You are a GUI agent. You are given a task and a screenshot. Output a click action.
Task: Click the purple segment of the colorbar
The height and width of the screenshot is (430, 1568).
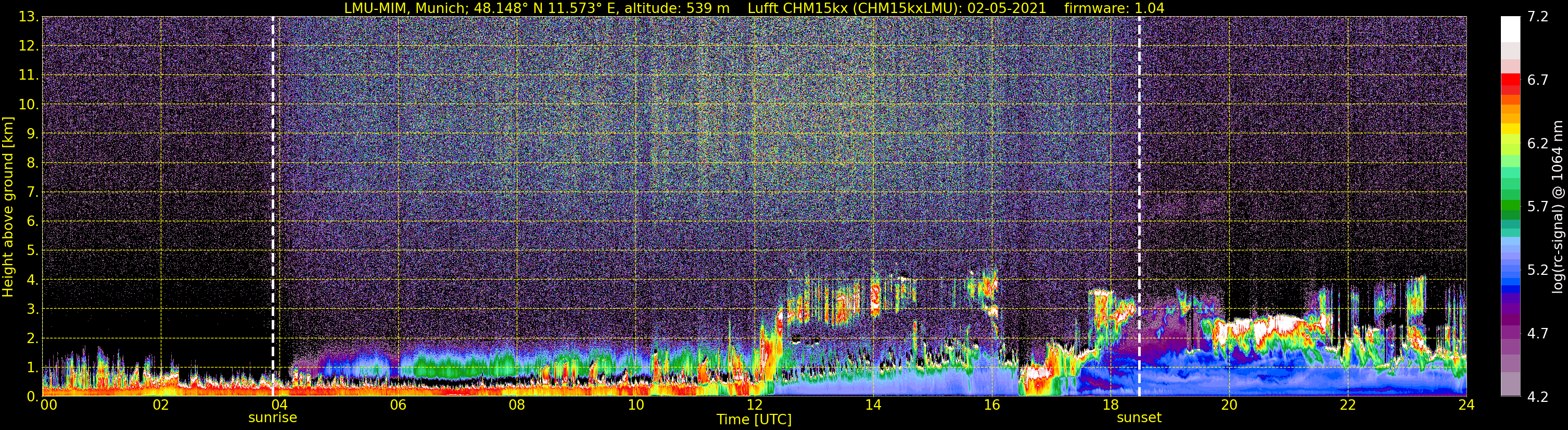tap(1511, 309)
